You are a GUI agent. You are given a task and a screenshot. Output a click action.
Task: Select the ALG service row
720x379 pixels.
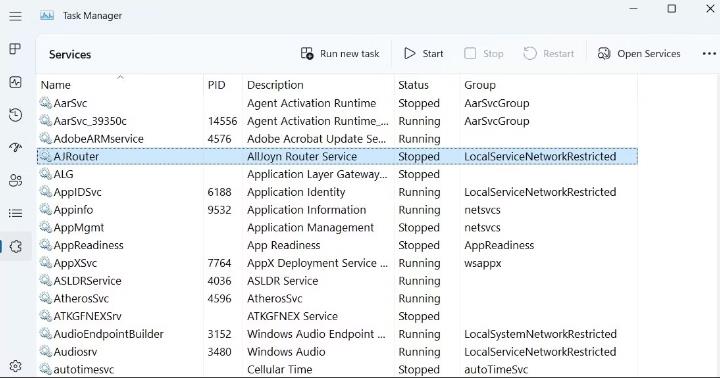337,174
